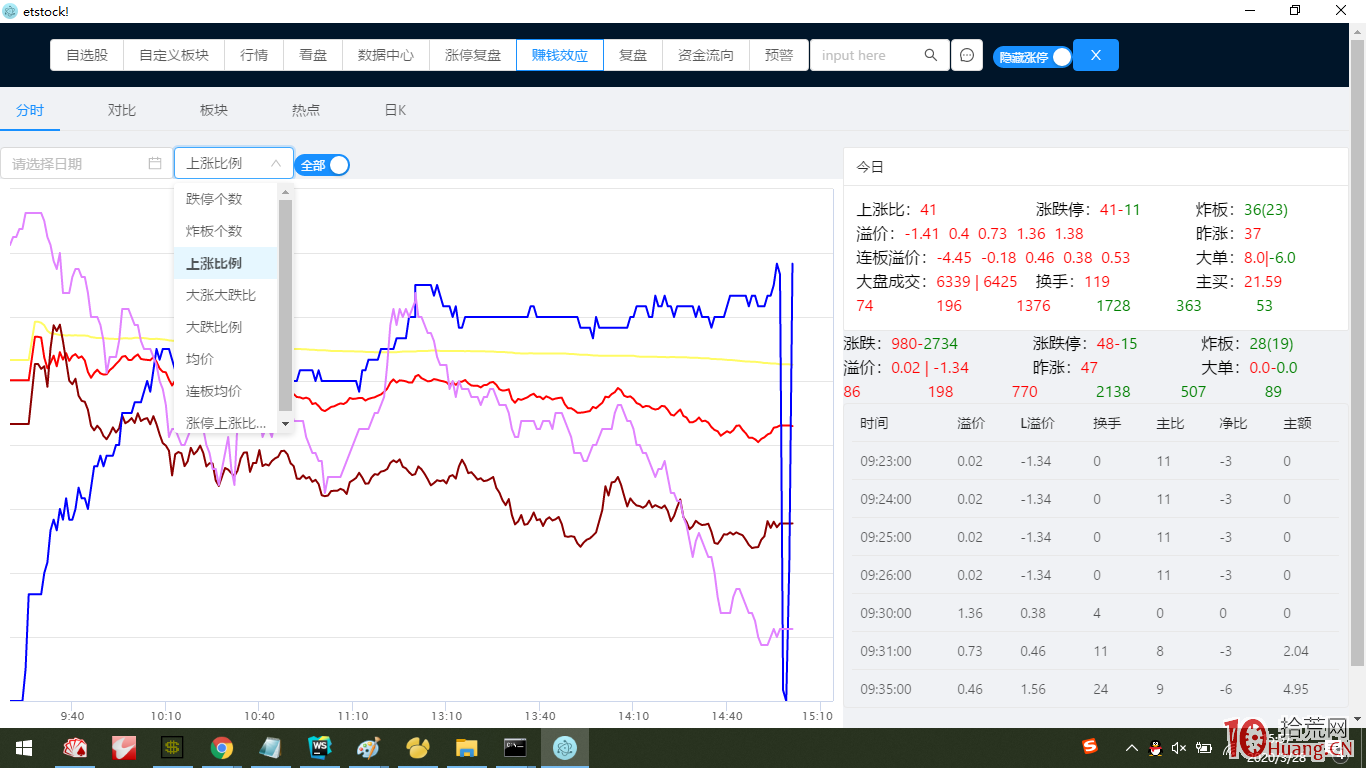Select 跌停个数 from the dropdown list
The image size is (1366, 768).
(x=226, y=199)
